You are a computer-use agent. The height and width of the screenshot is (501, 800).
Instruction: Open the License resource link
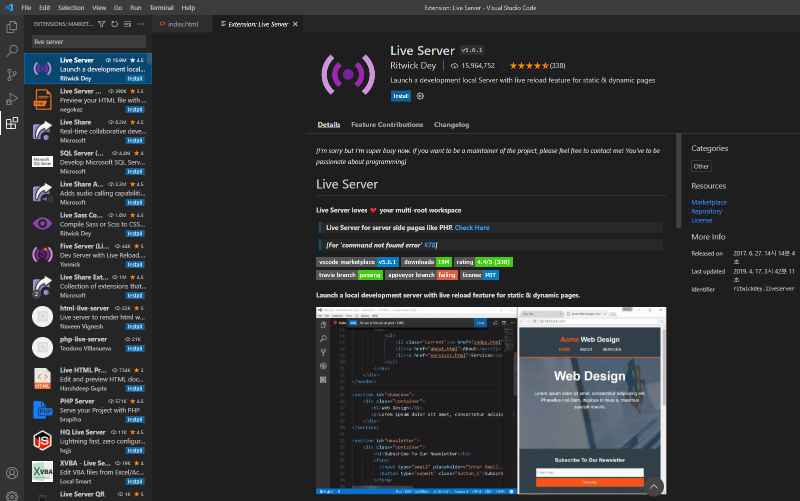(x=702, y=220)
